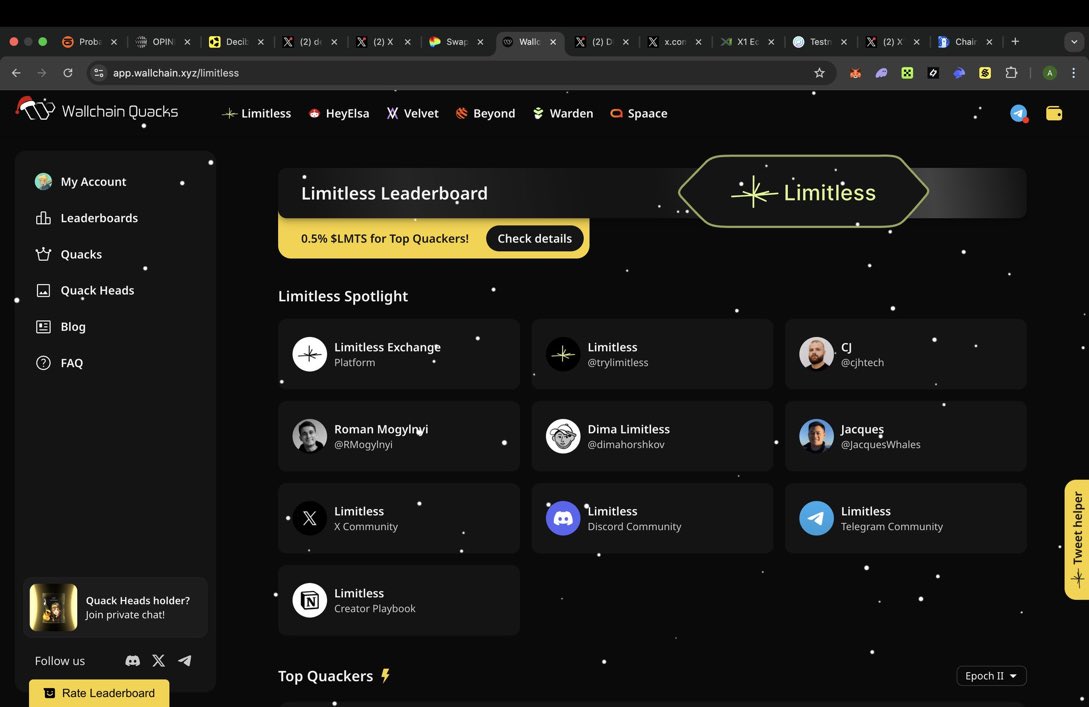Click Jacques profile avatar
This screenshot has height=707, width=1089.
pos(817,436)
